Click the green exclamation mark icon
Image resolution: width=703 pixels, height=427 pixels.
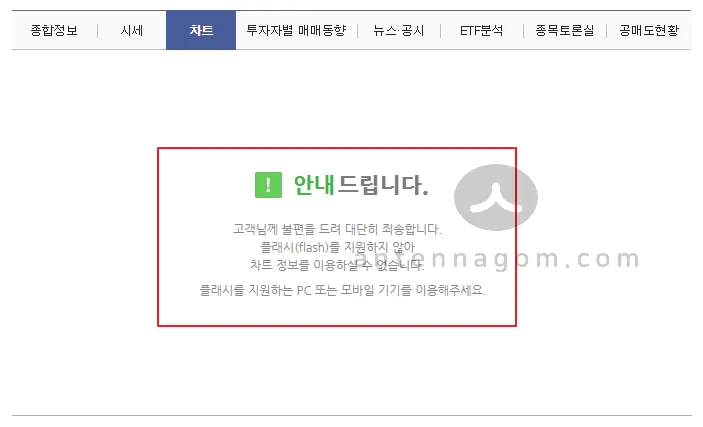tap(268, 185)
